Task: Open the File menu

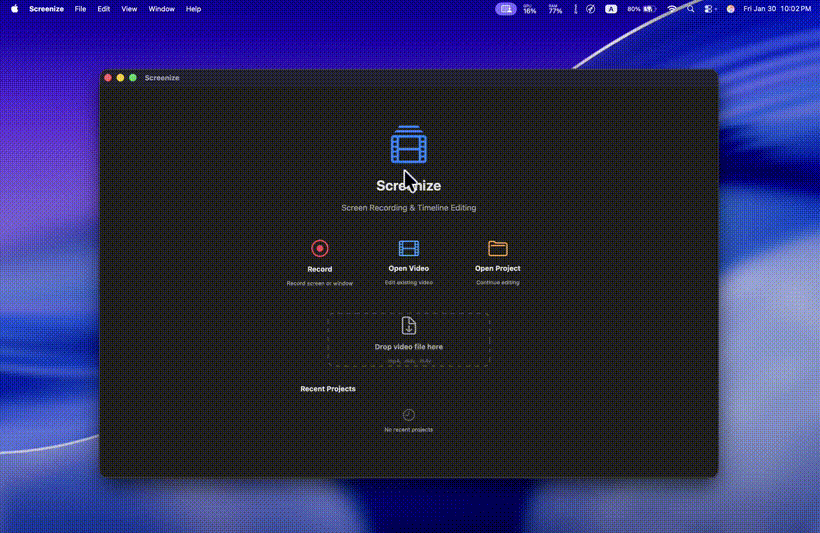Action: (80, 9)
